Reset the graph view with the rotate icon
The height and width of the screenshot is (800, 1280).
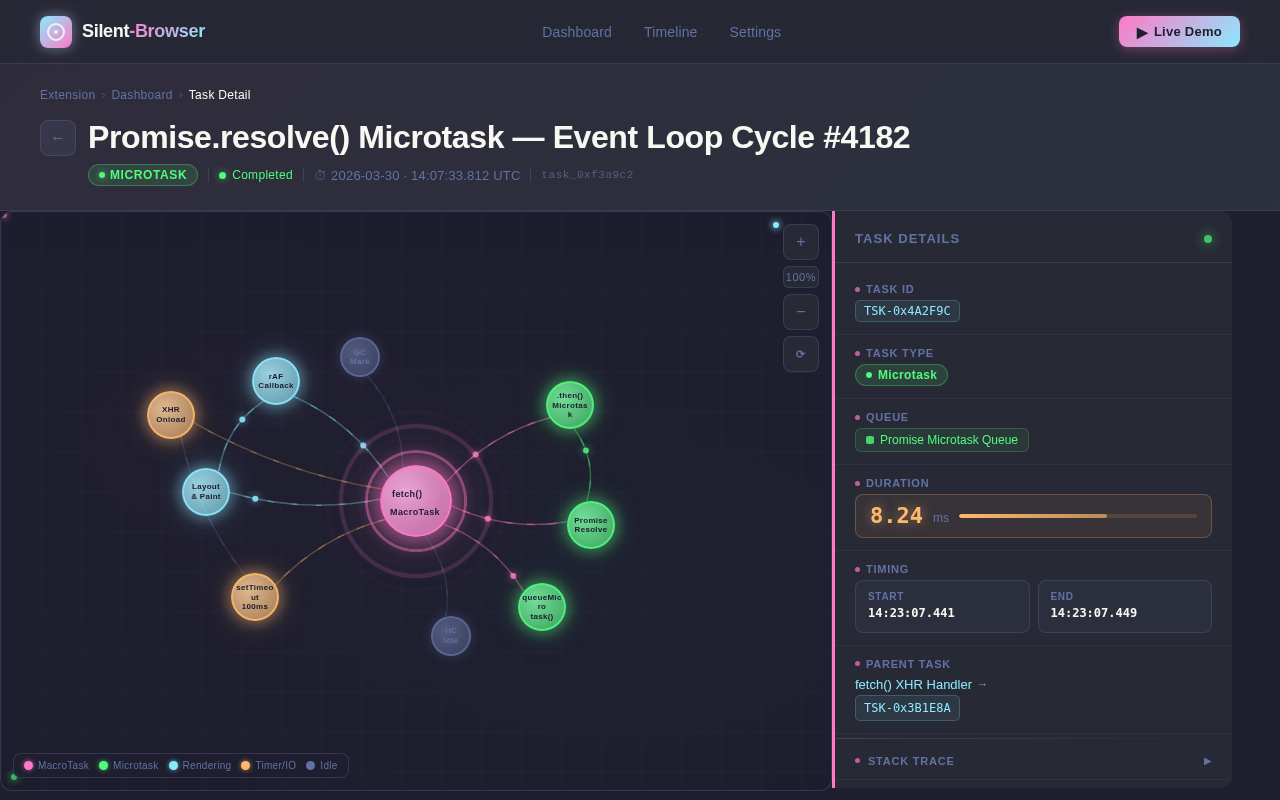coord(800,354)
